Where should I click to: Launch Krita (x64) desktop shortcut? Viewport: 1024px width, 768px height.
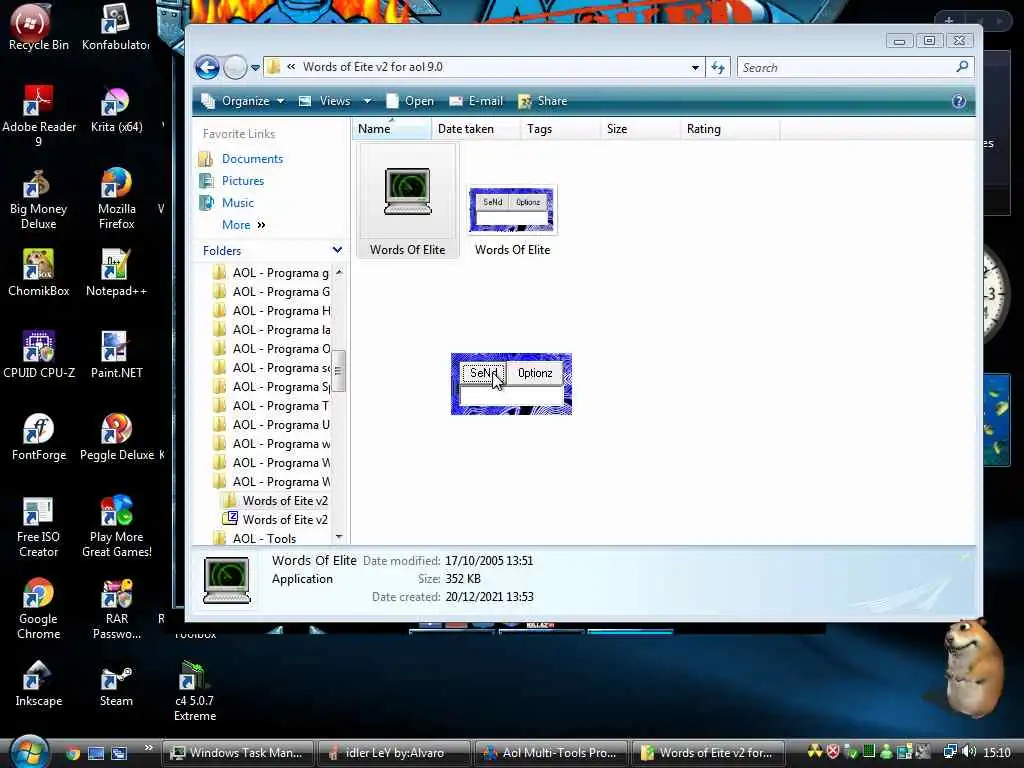click(116, 110)
